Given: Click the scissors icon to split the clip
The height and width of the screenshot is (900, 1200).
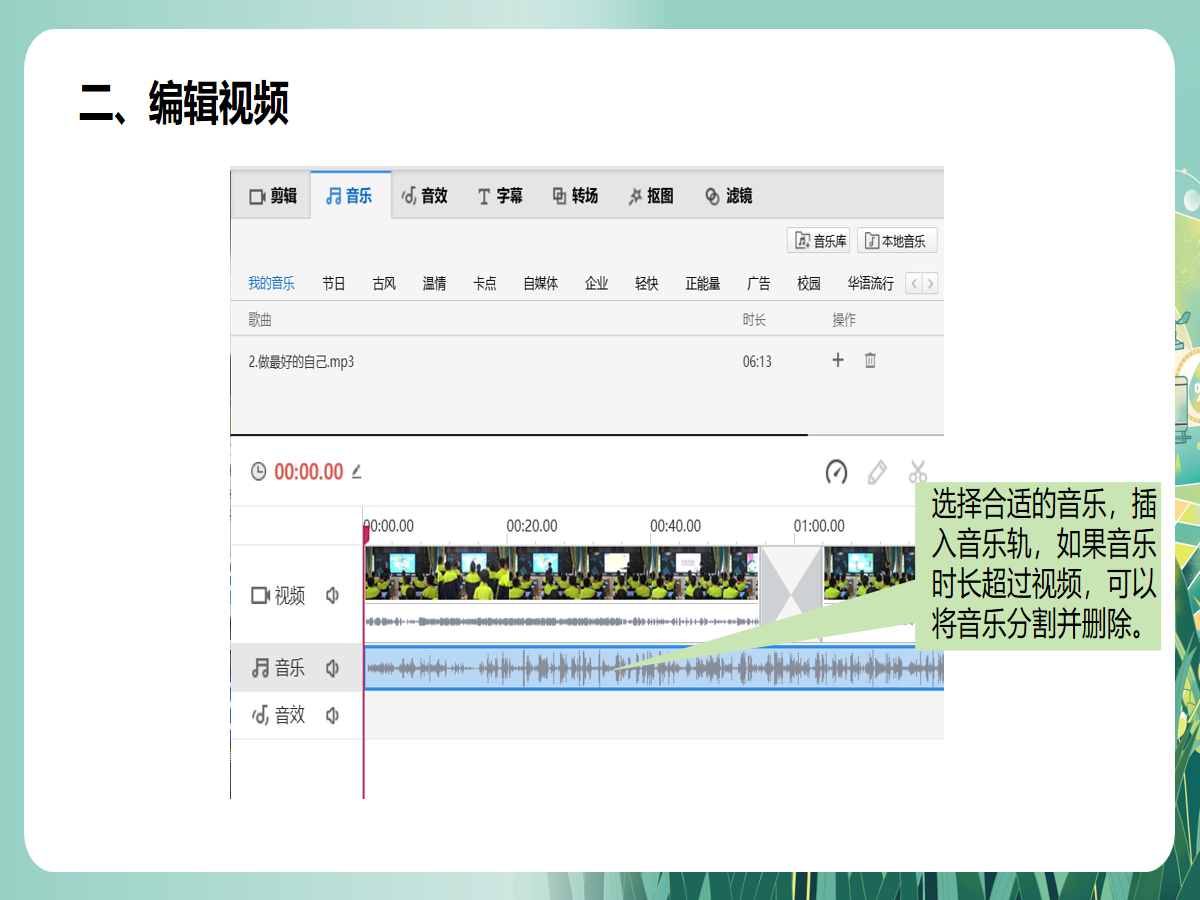Looking at the screenshot, I should click(x=916, y=472).
